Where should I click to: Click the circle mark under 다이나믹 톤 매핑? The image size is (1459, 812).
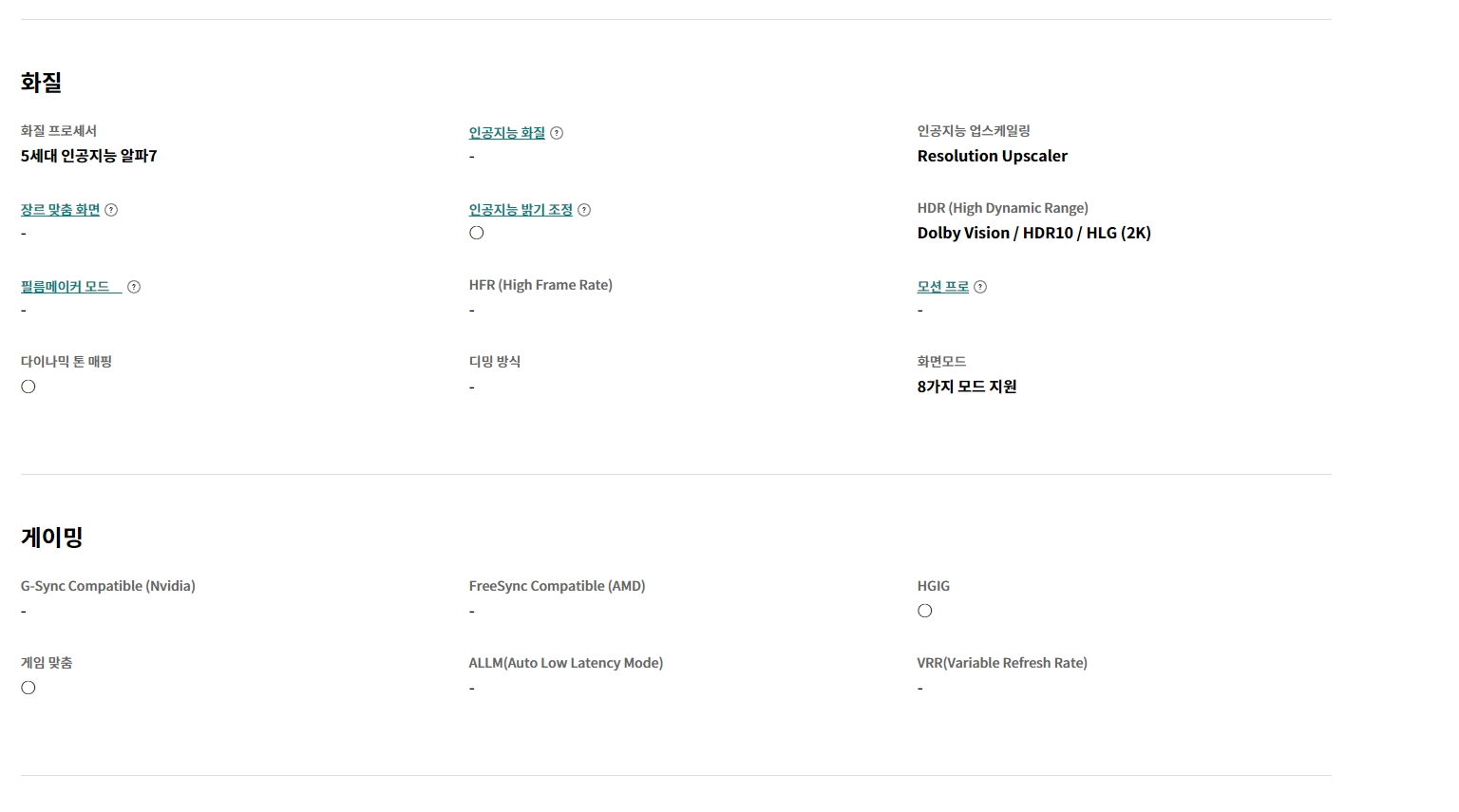[x=28, y=387]
